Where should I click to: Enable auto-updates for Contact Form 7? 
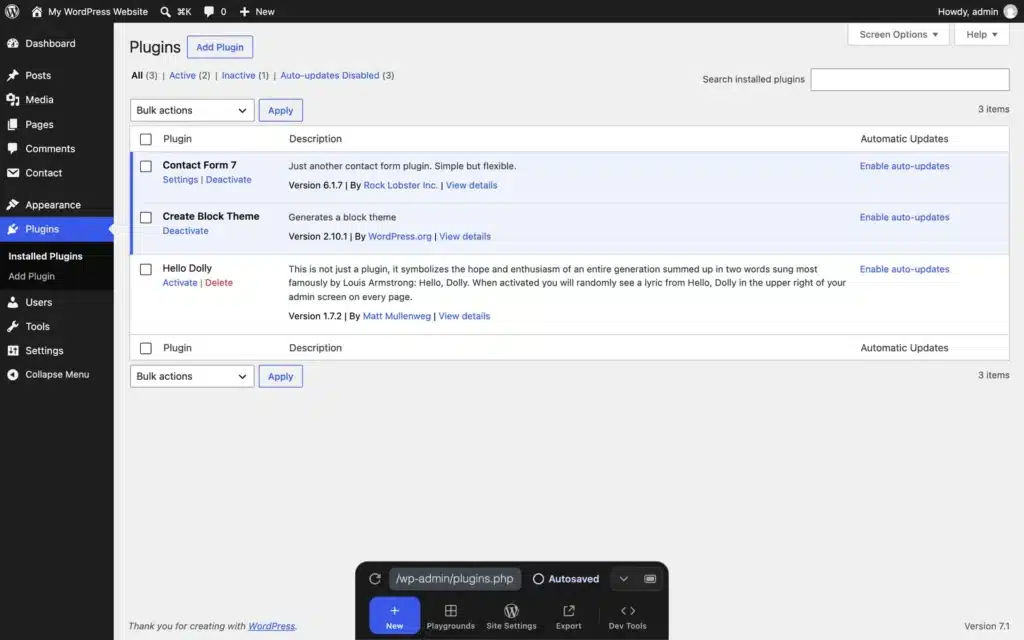[x=904, y=166]
